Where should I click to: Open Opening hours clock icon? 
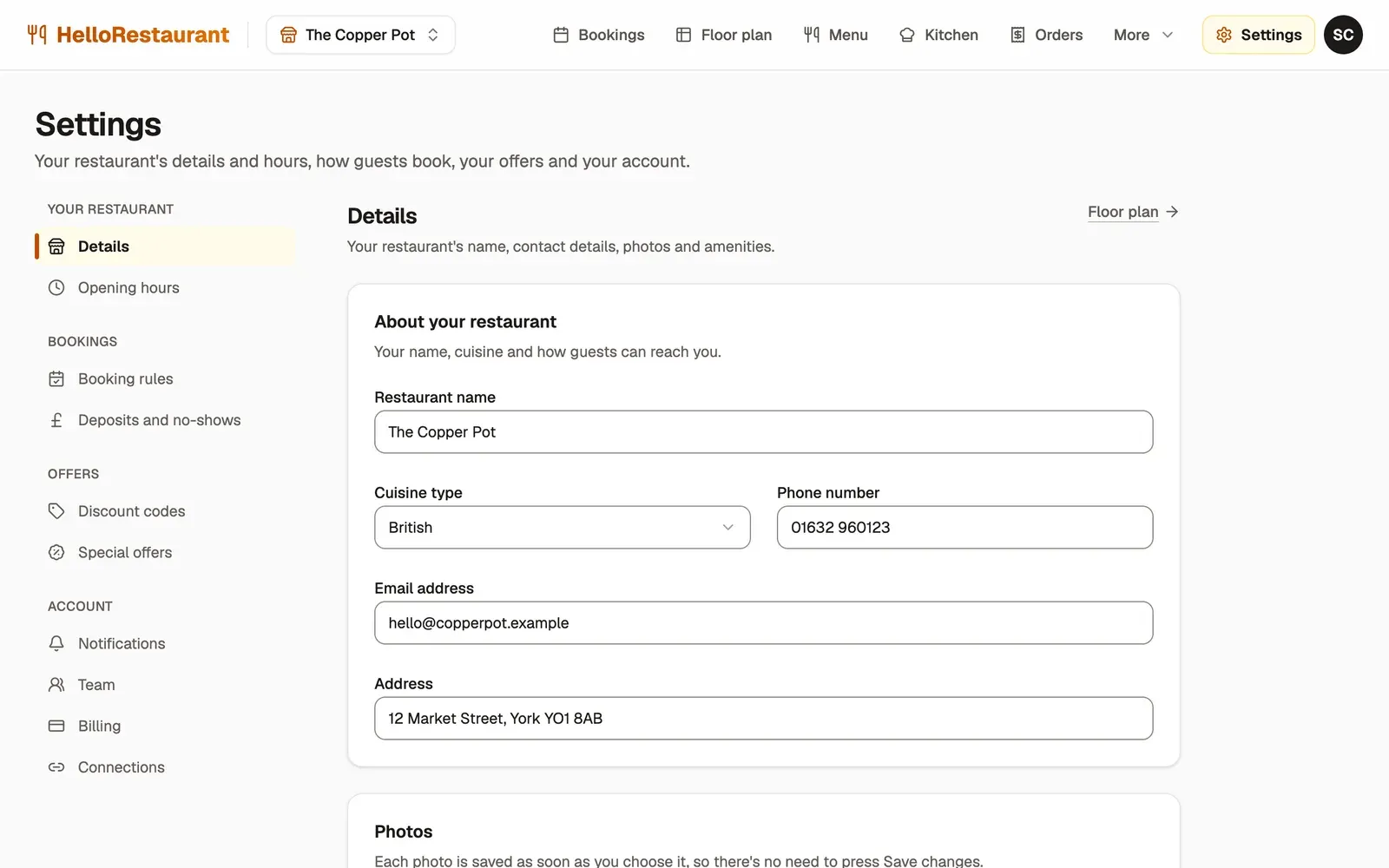[56, 287]
